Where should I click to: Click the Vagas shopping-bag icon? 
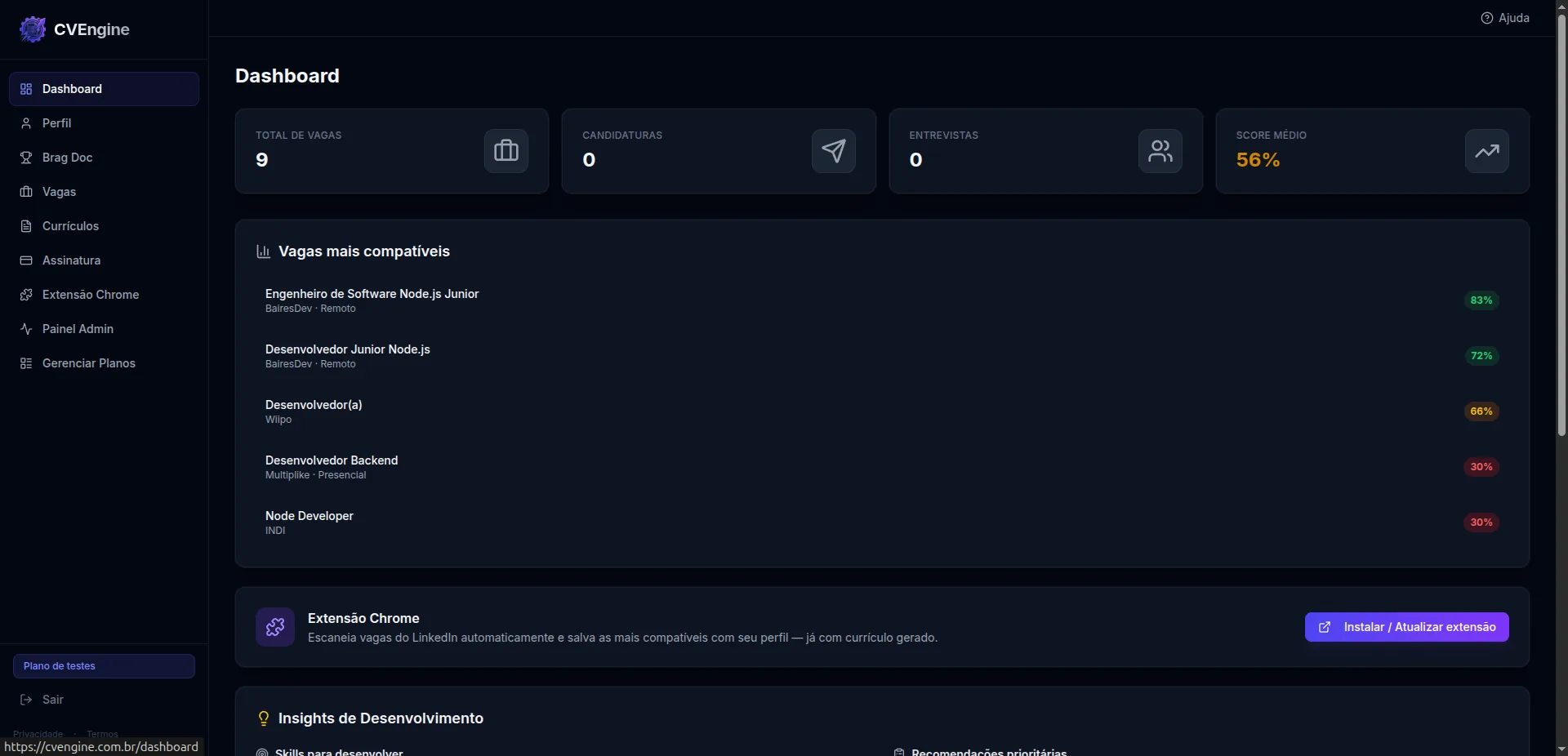point(25,192)
